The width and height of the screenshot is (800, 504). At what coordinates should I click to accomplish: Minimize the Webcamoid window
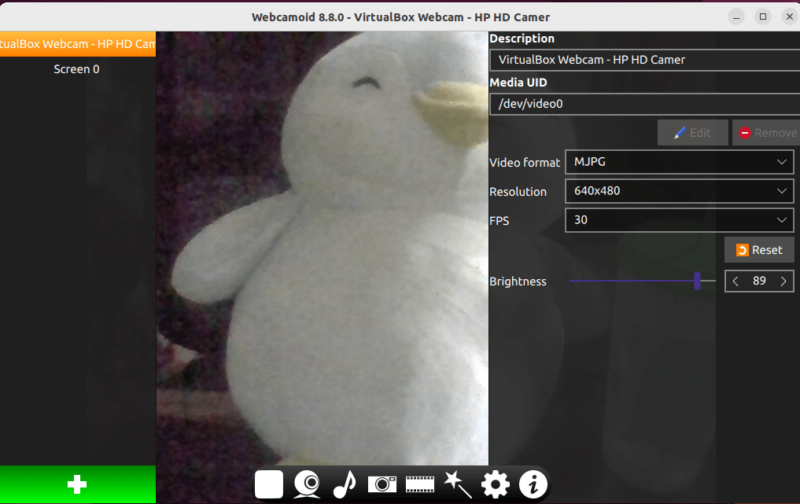pyautogui.click(x=736, y=17)
